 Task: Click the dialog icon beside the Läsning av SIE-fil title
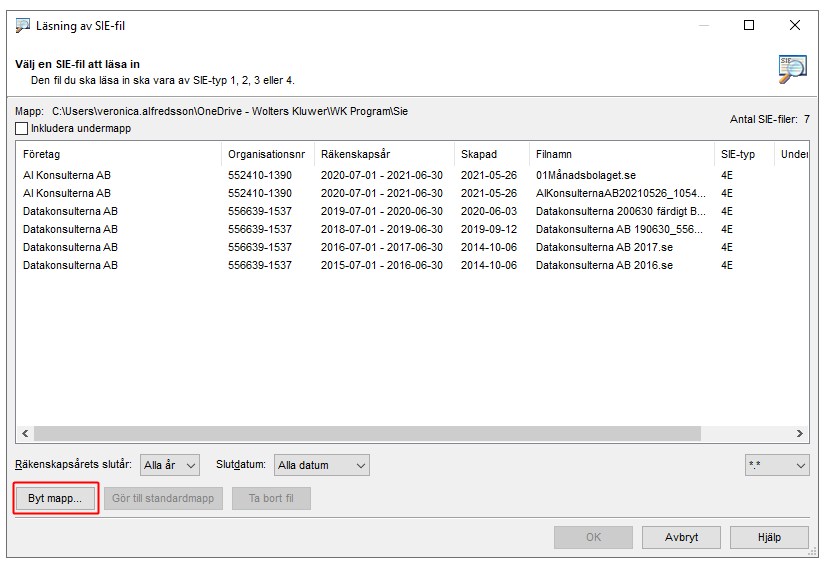point(23,25)
